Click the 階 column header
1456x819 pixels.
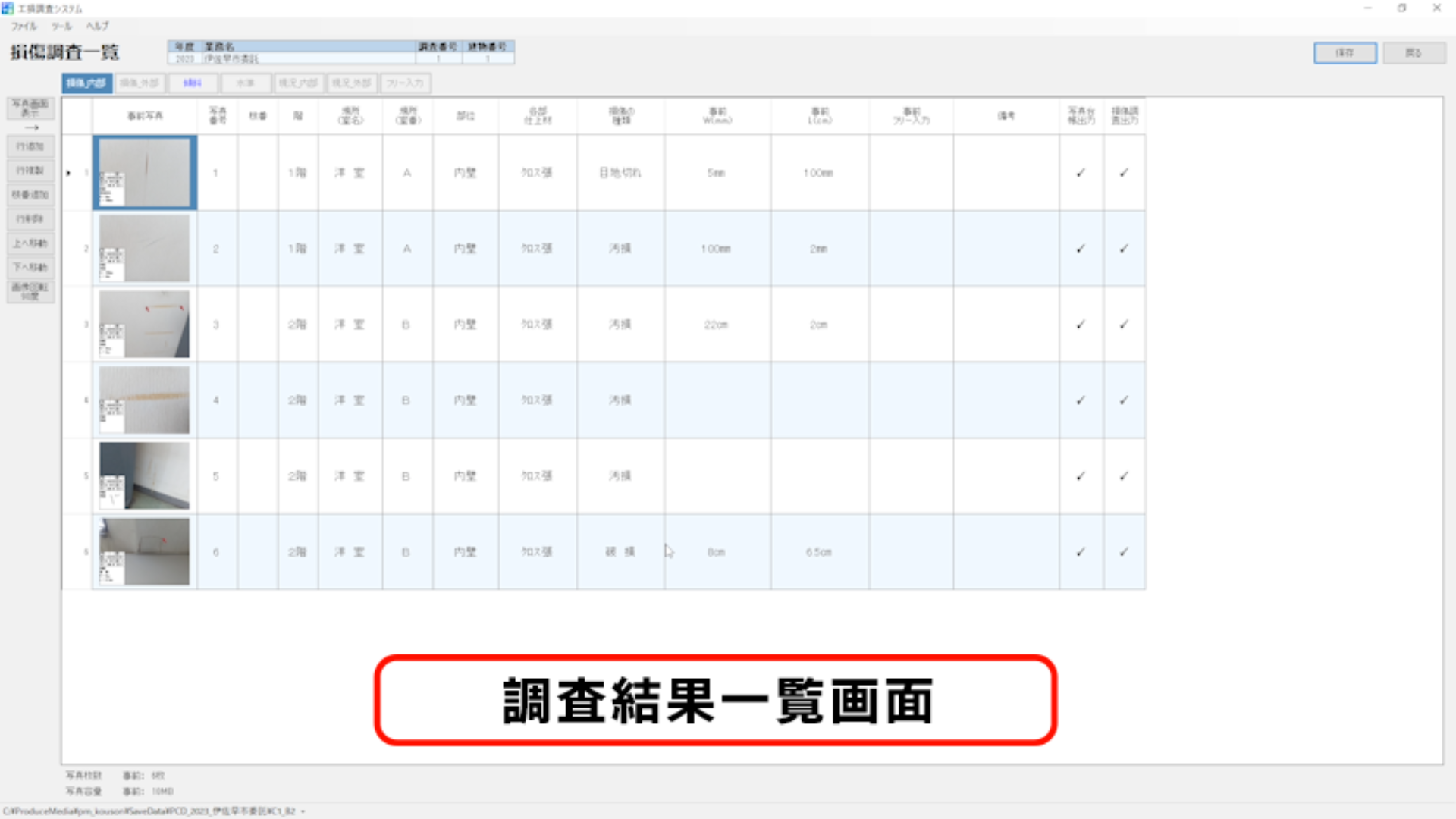point(298,116)
